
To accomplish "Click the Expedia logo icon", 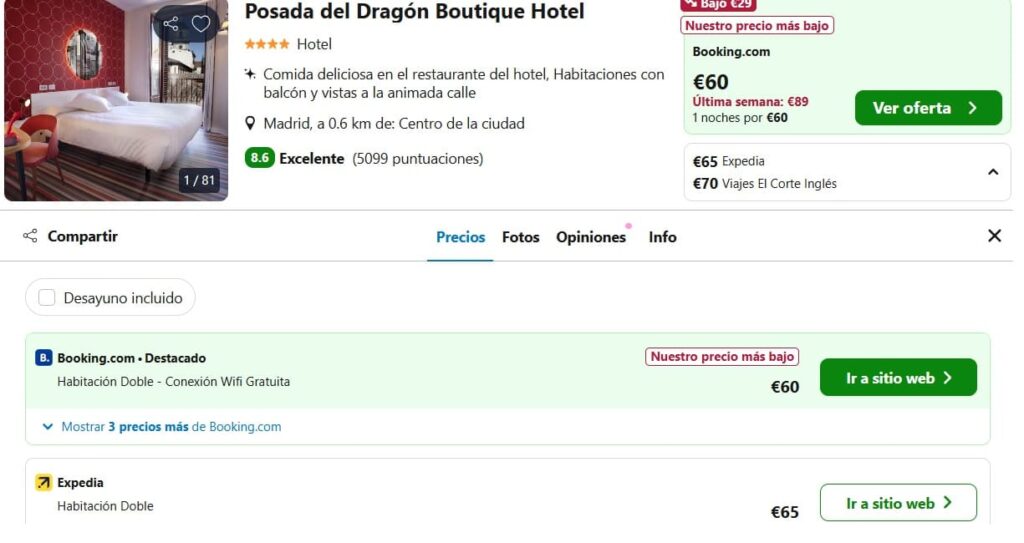I will click(x=43, y=483).
